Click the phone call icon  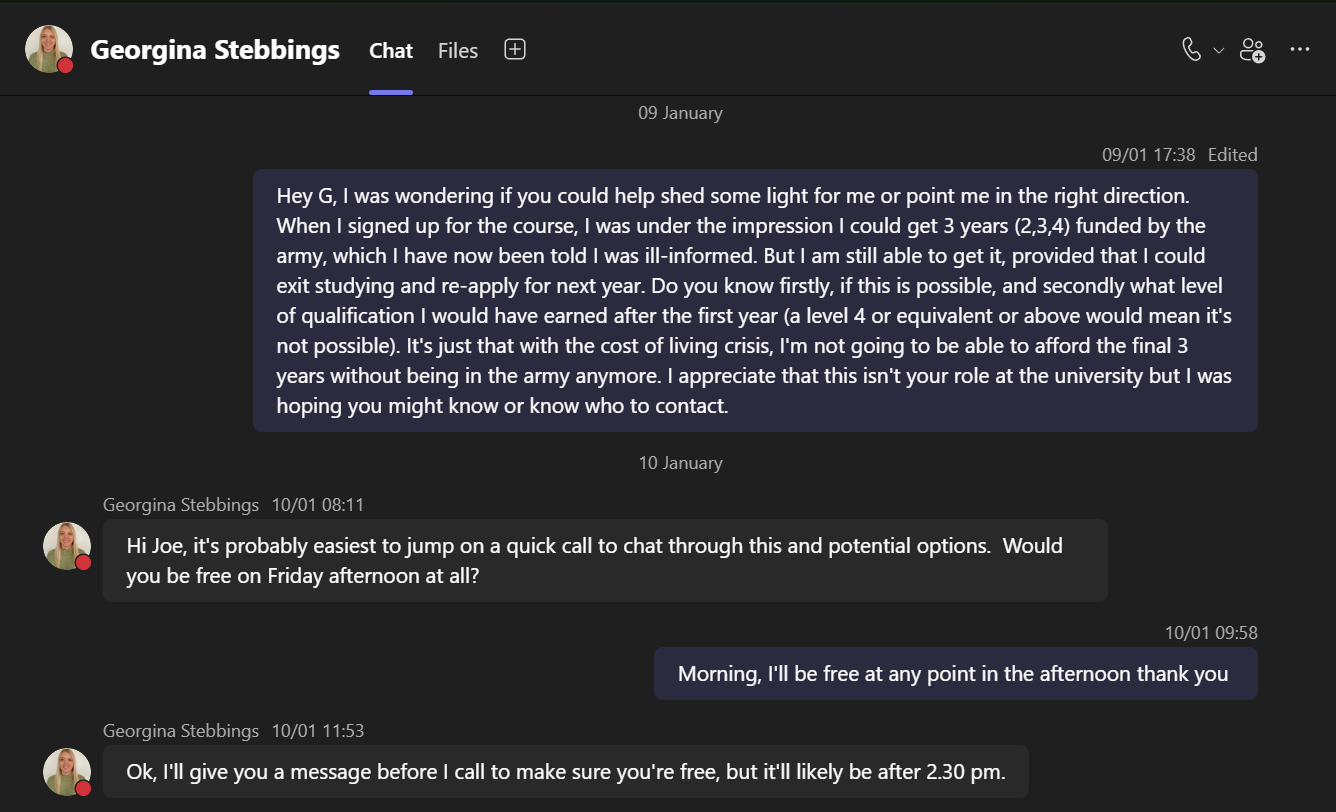click(1191, 49)
